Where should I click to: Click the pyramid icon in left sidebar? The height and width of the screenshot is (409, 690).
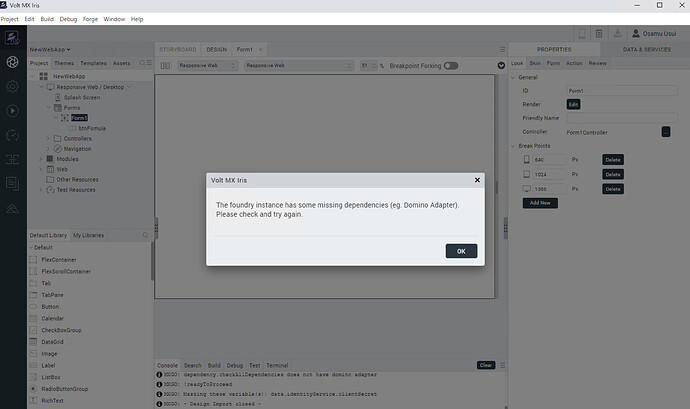(x=12, y=208)
